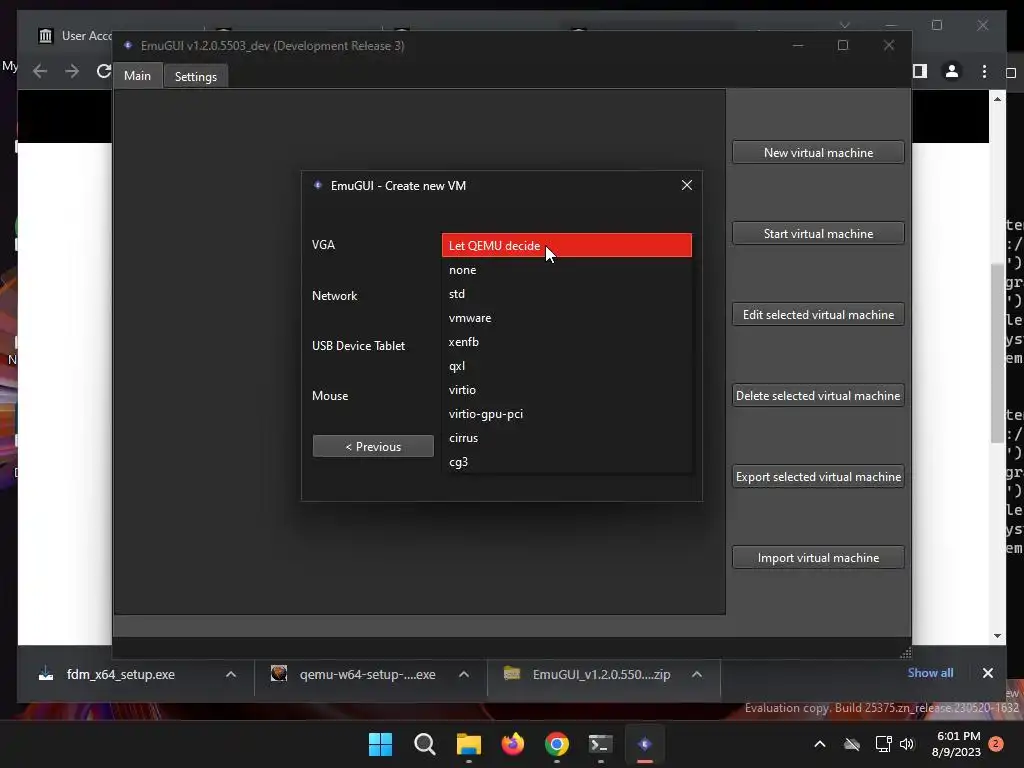Select 'Let QEMU decide' VGA option
Screen dimensions: 1024x768
coord(566,246)
